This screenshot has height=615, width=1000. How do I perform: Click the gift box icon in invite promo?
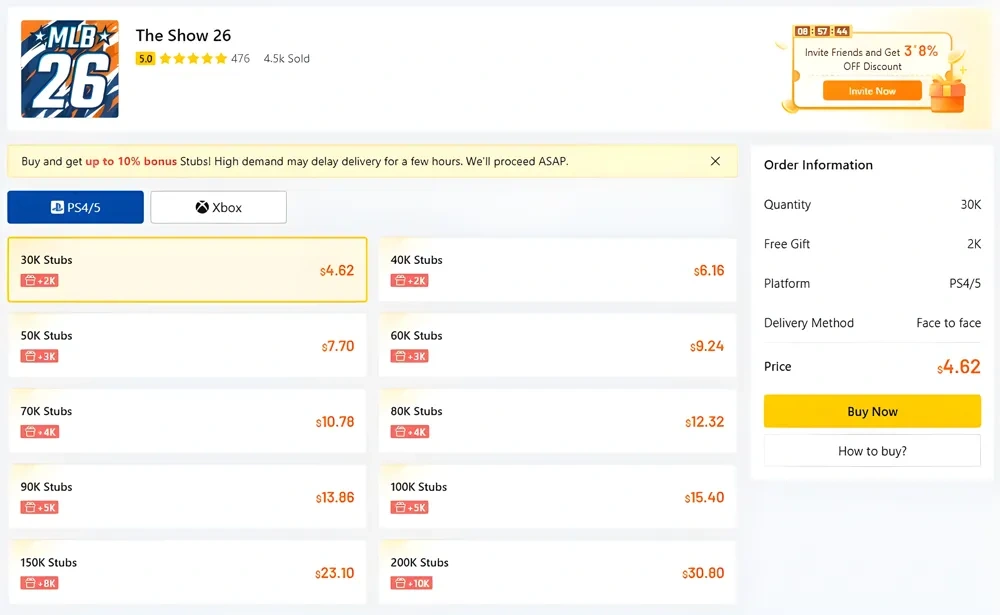[947, 93]
